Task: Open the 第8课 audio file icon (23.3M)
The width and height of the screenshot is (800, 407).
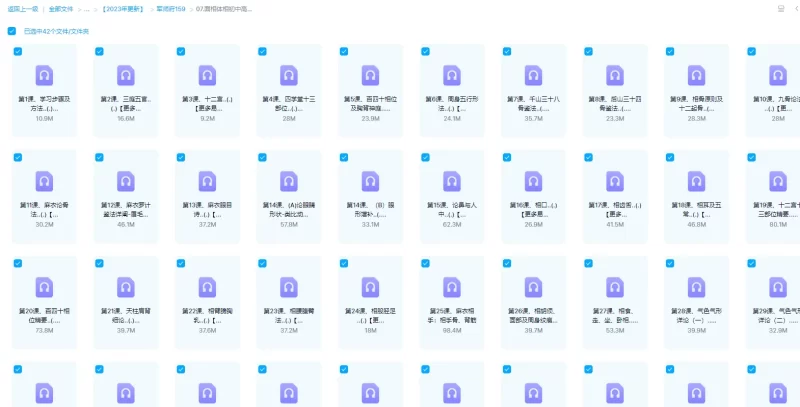Action: click(614, 74)
